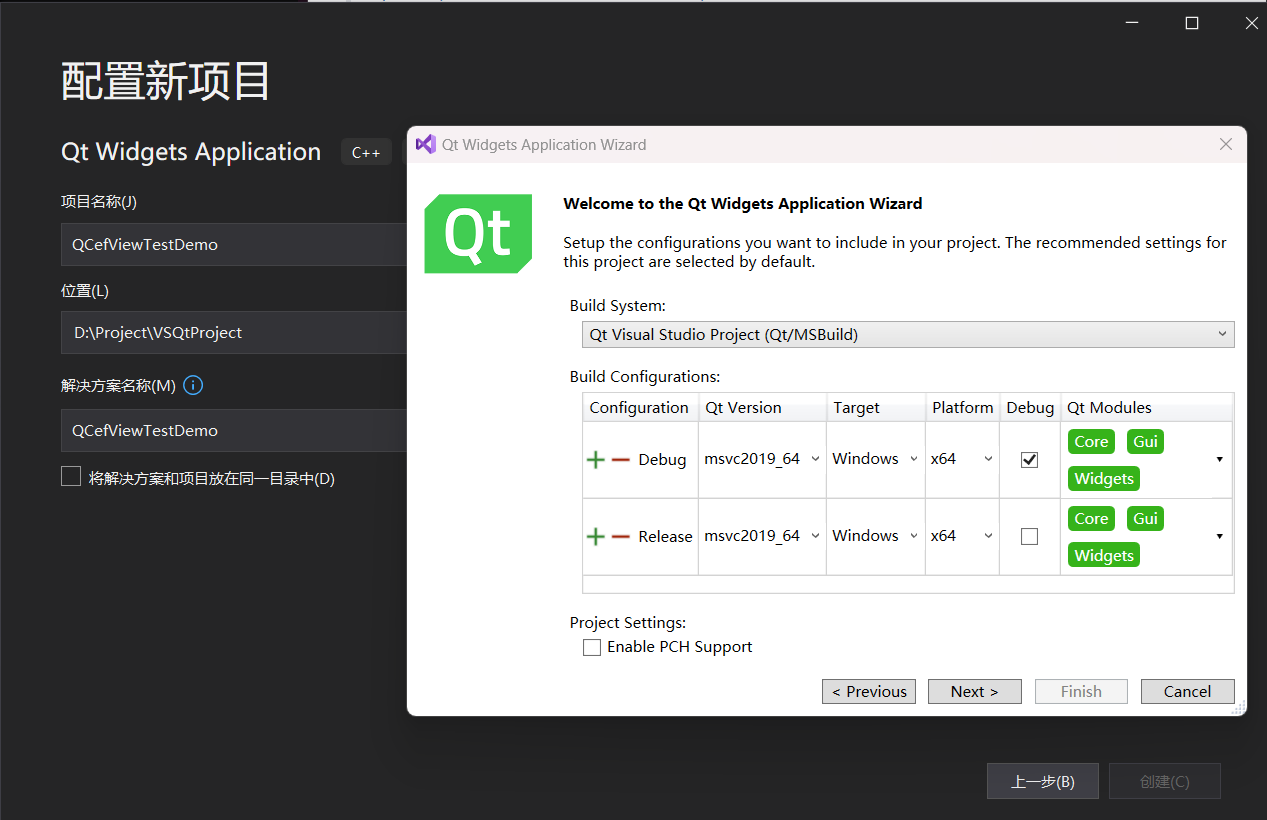
Task: Click the solution name input field
Action: click(234, 430)
